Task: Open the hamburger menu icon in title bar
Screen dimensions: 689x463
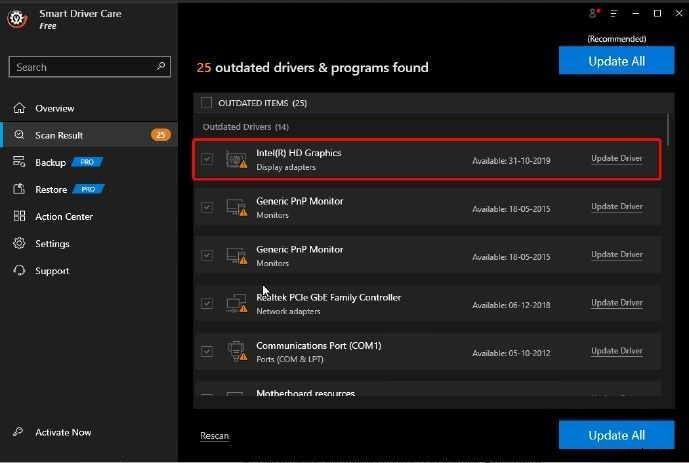Action: pos(614,14)
